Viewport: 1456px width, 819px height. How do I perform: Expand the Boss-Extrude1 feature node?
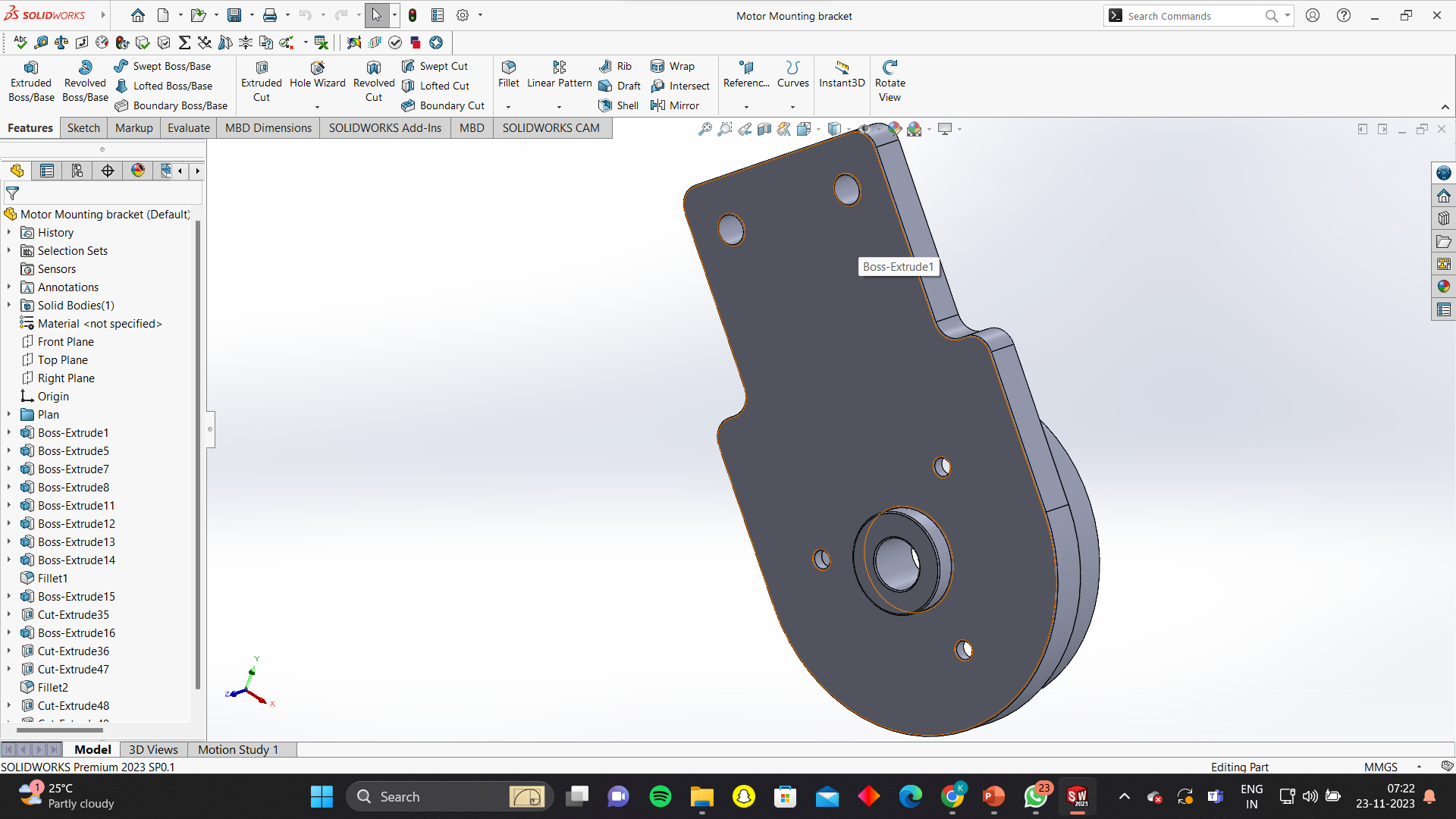pyautogui.click(x=9, y=433)
